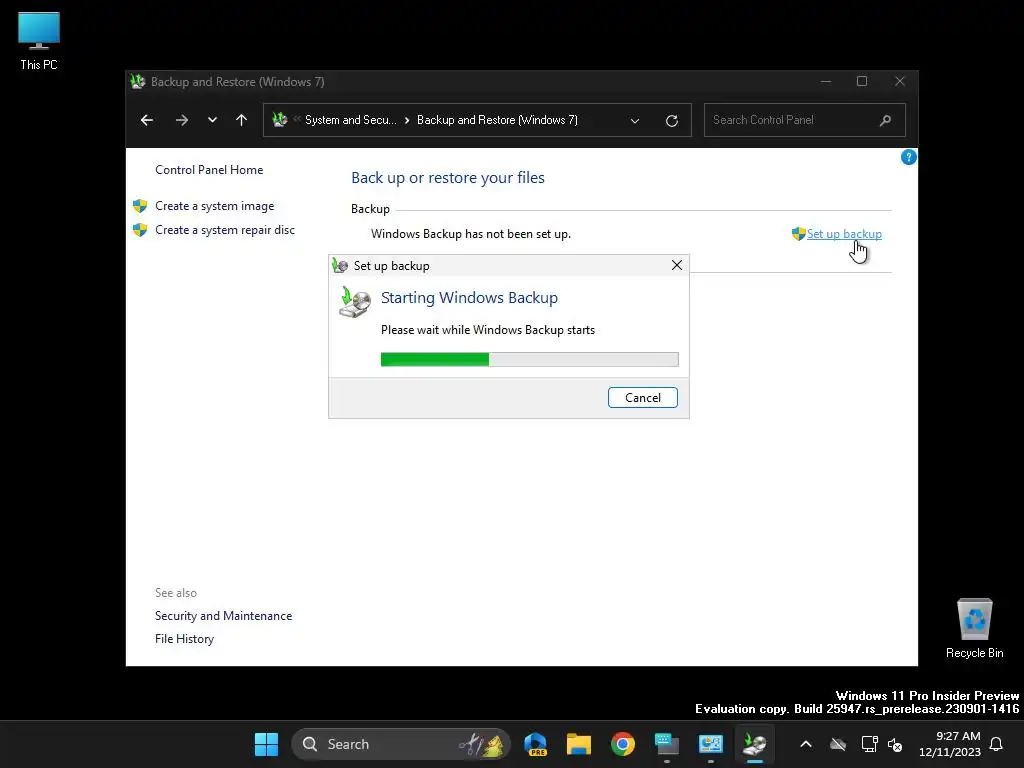The image size is (1024, 768).
Task: Click the Search Control Panel field
Action: coord(805,120)
